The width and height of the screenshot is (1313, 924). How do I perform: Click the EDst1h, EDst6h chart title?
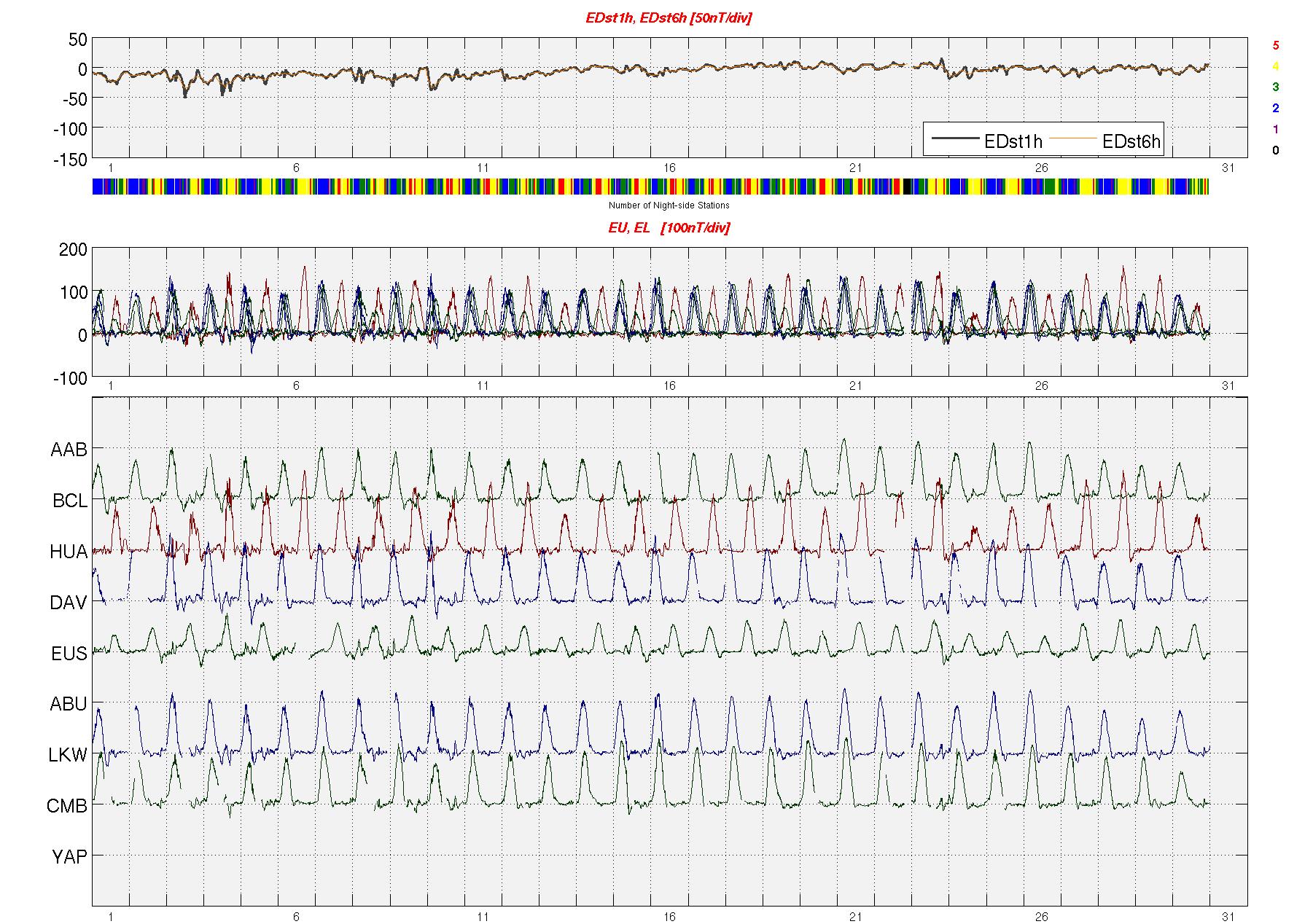(x=669, y=18)
